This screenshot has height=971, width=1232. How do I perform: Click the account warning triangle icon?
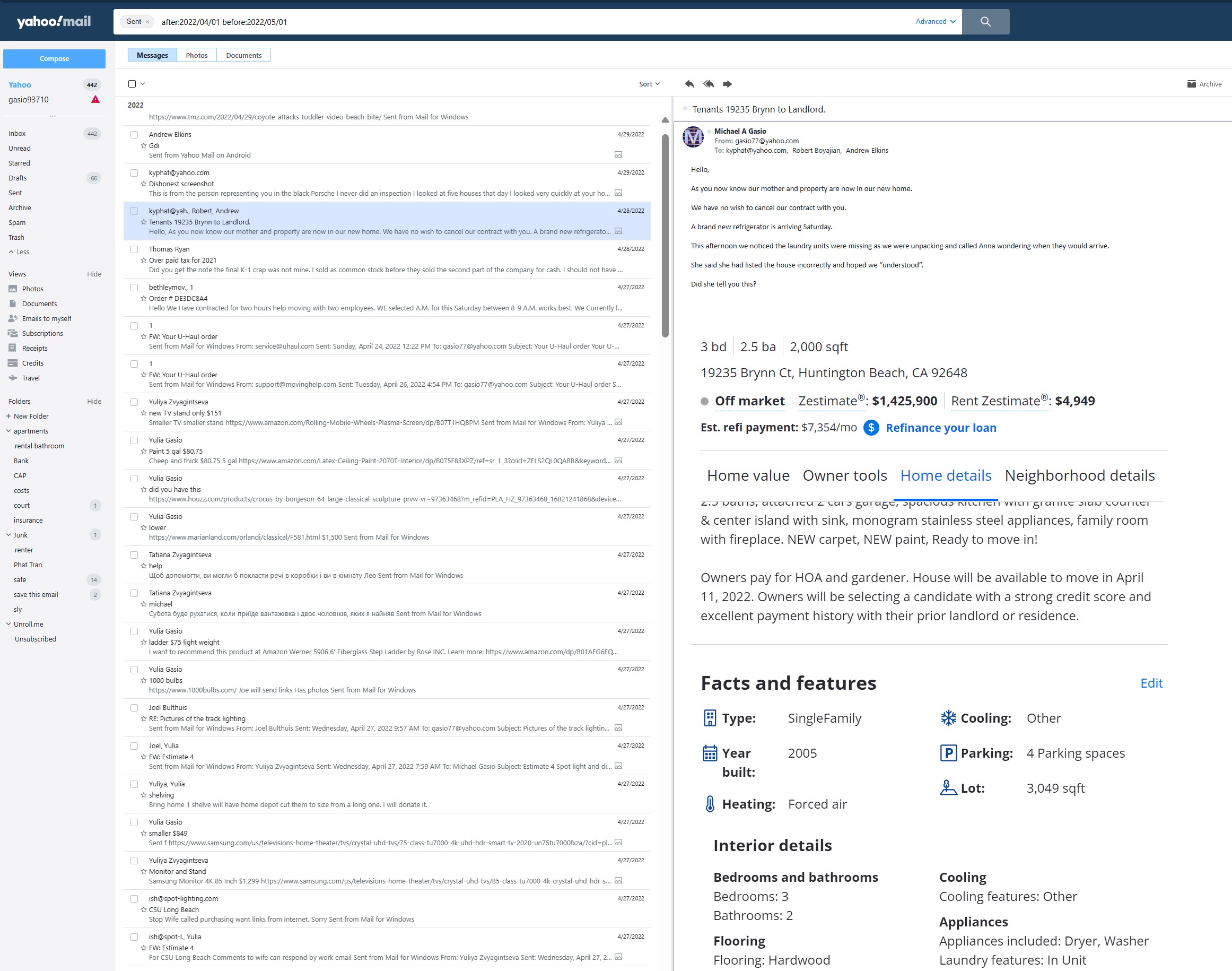click(x=95, y=100)
